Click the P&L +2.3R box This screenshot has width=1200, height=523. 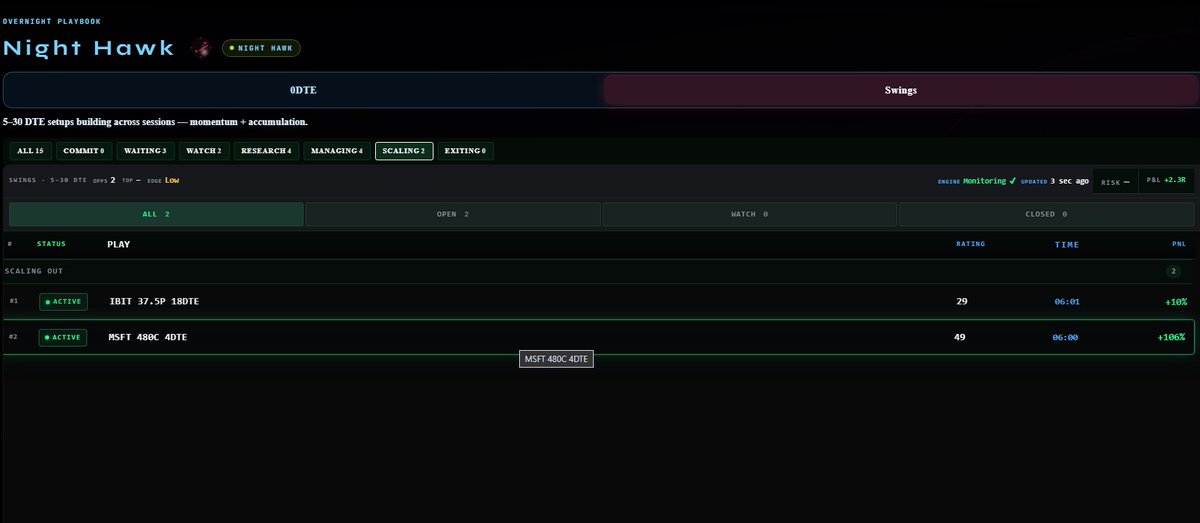pos(1166,181)
